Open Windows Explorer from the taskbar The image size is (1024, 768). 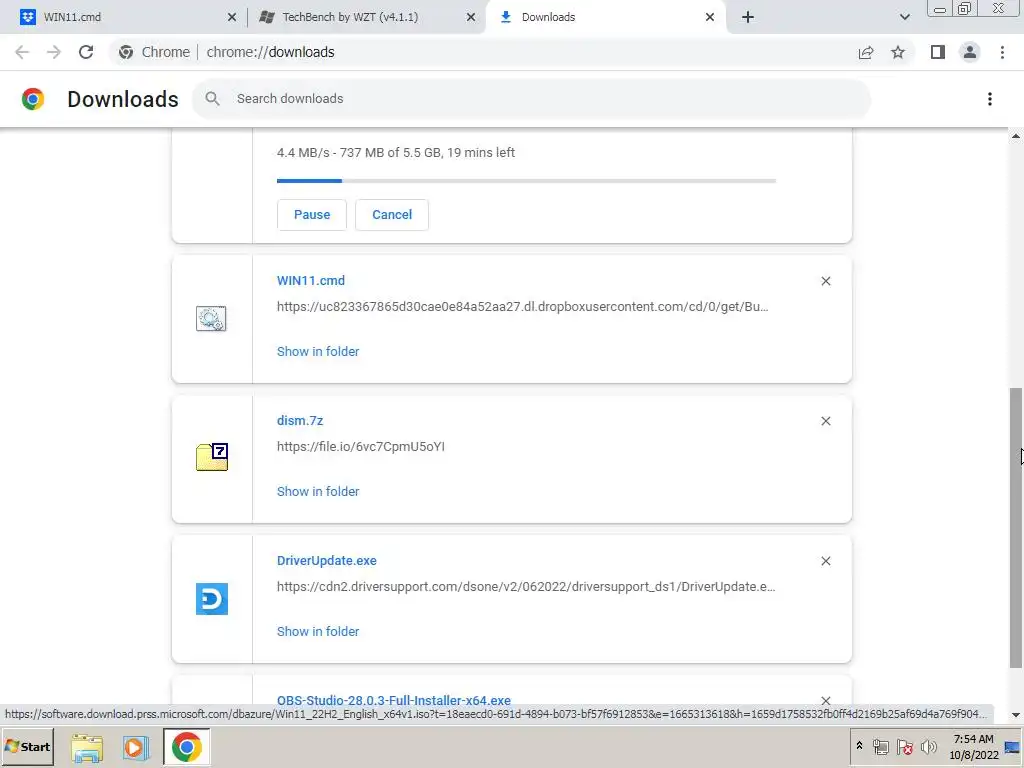(x=87, y=748)
